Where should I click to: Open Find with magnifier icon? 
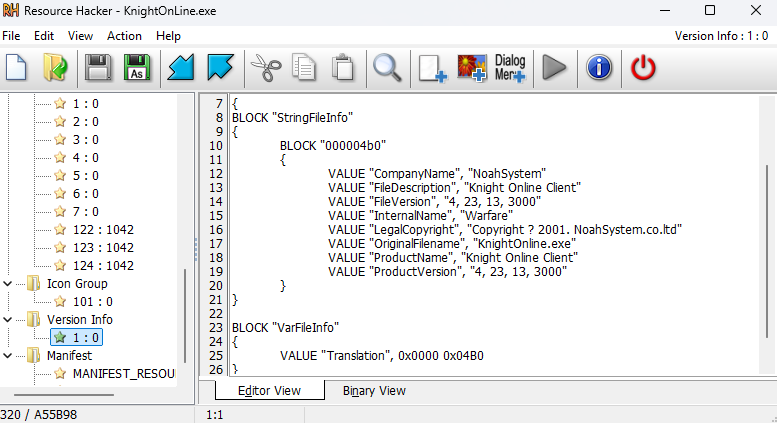[387, 68]
